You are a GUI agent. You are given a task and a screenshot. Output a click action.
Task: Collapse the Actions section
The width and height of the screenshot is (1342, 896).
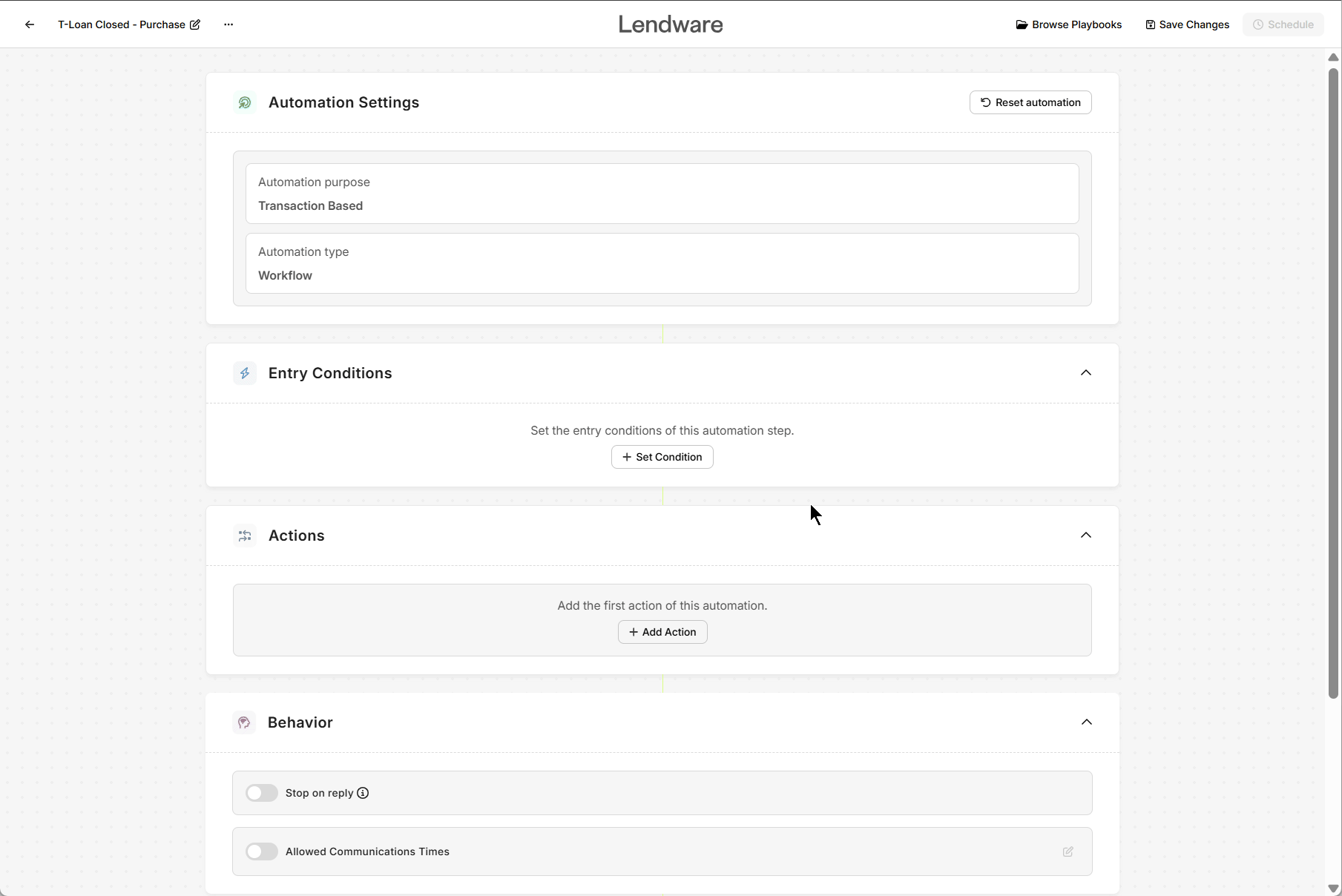coord(1086,535)
